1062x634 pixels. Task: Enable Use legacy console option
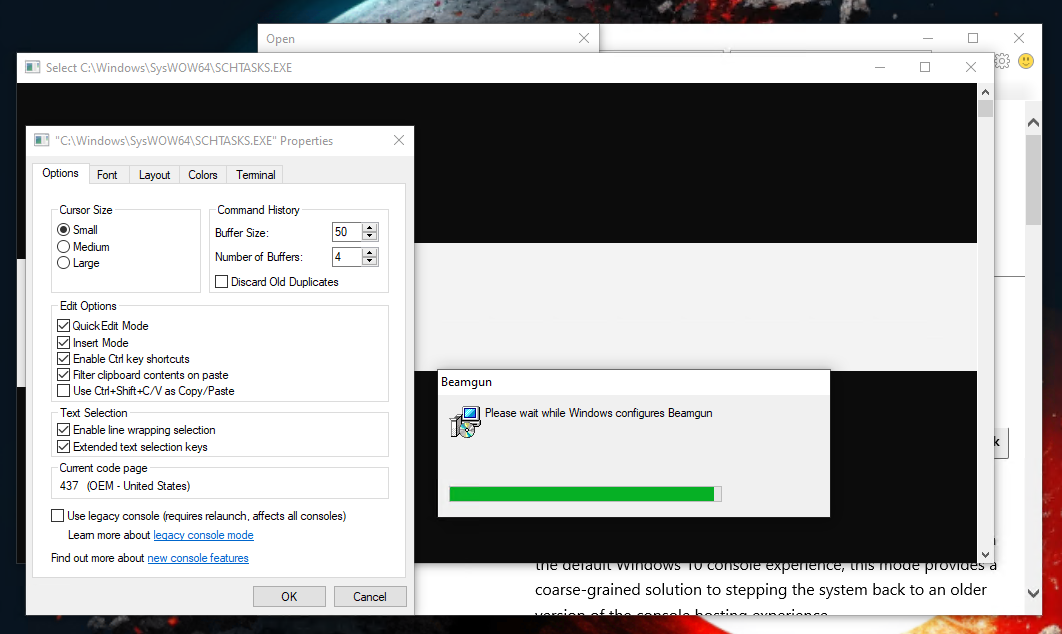[58, 516]
